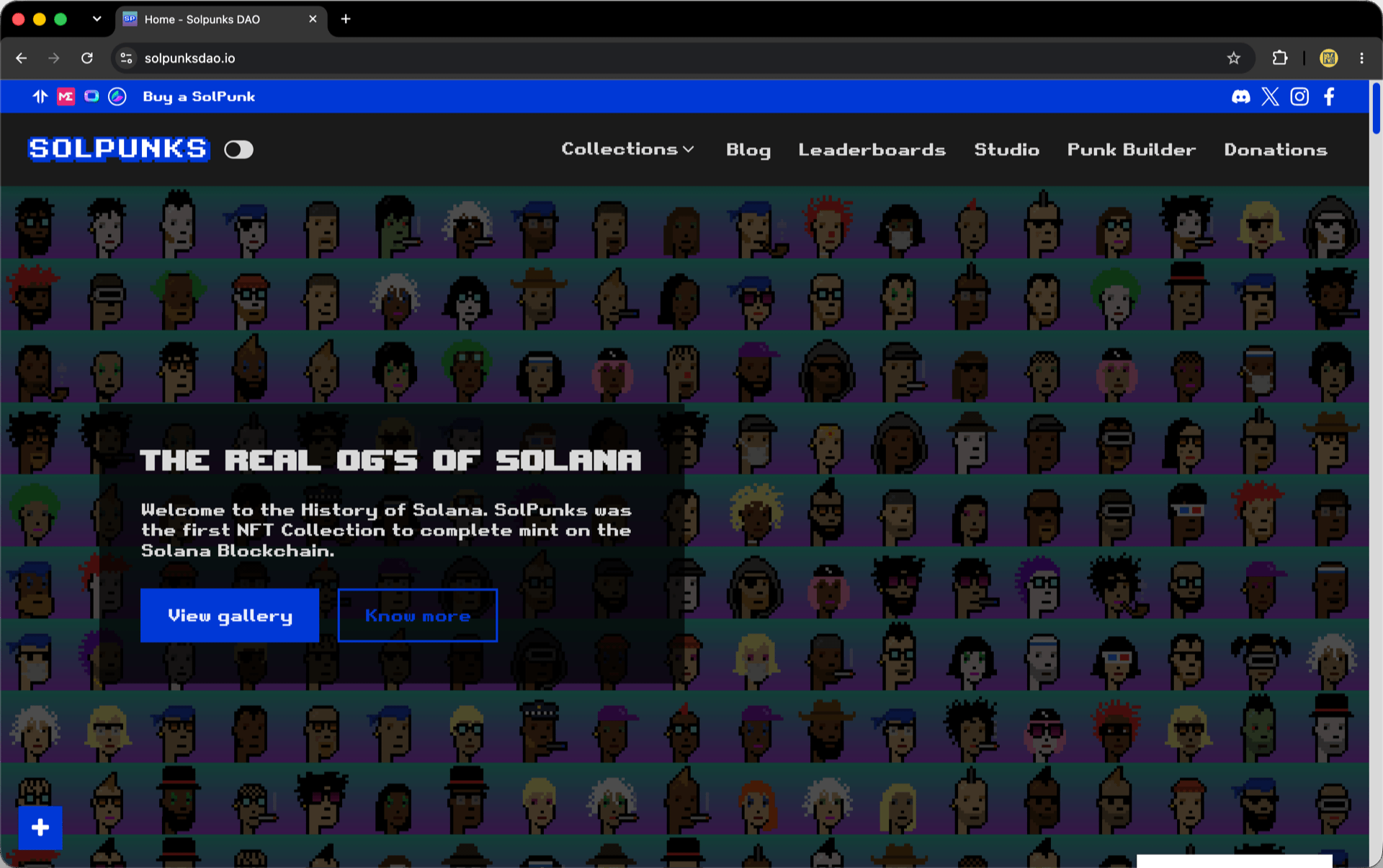Toggle the light/dark mode switch
This screenshot has height=868, width=1383.
[x=238, y=149]
